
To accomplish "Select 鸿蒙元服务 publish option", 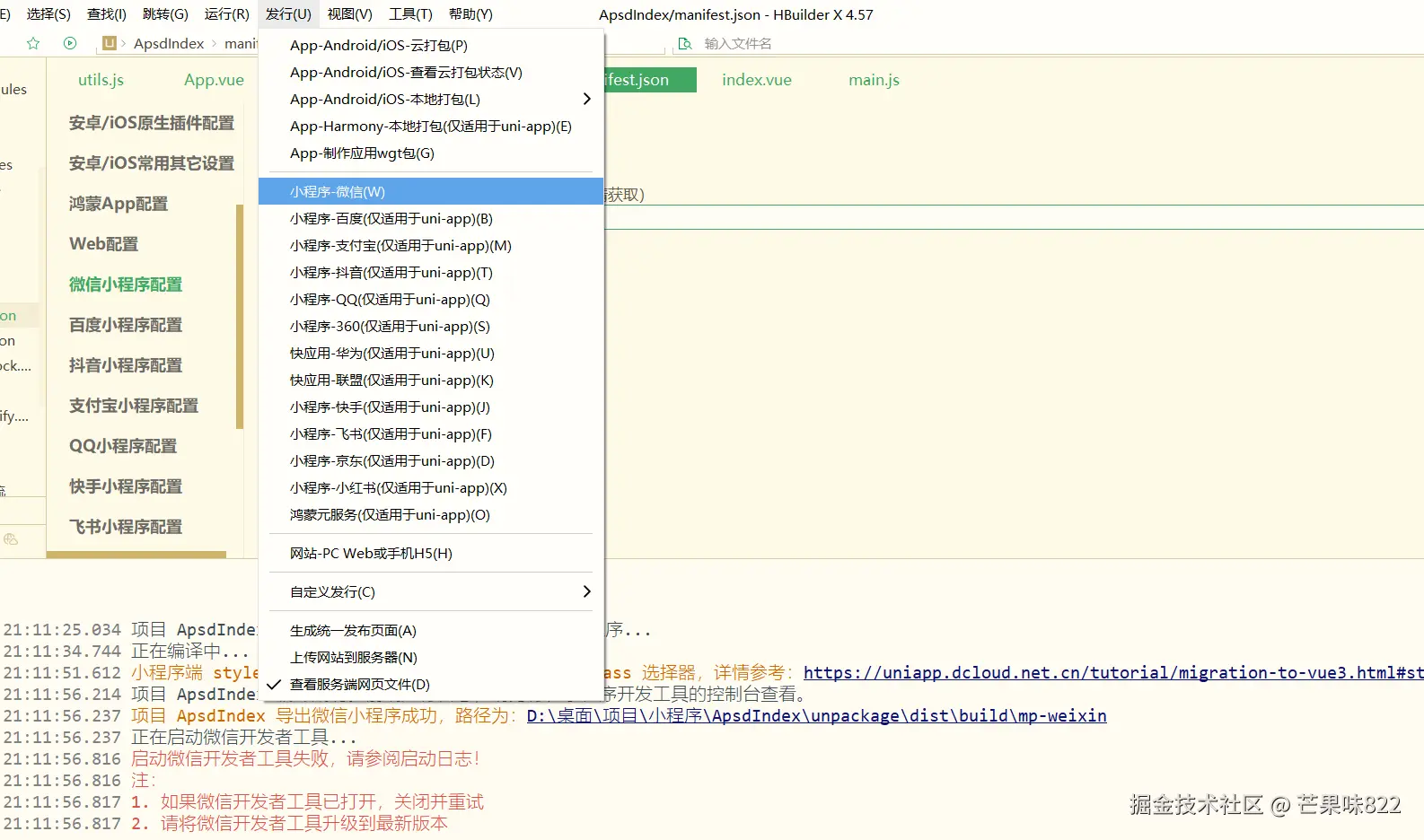I will [x=431, y=514].
